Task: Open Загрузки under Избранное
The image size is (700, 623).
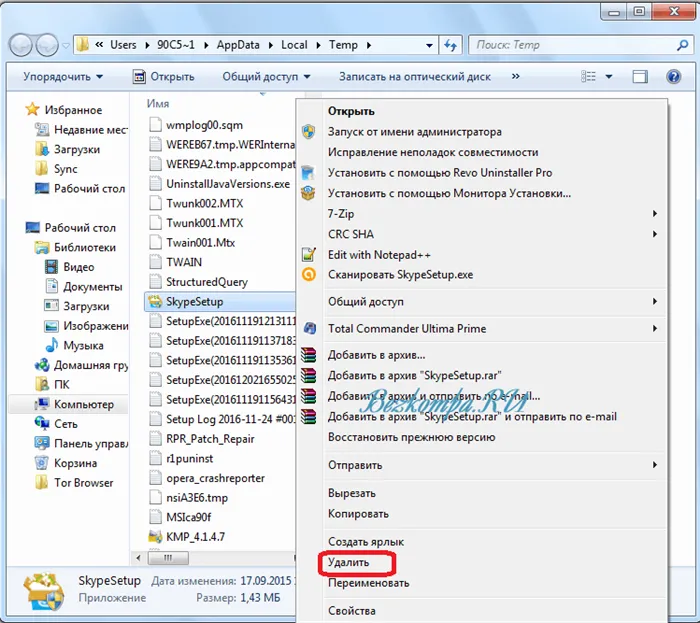Action: pos(67,149)
